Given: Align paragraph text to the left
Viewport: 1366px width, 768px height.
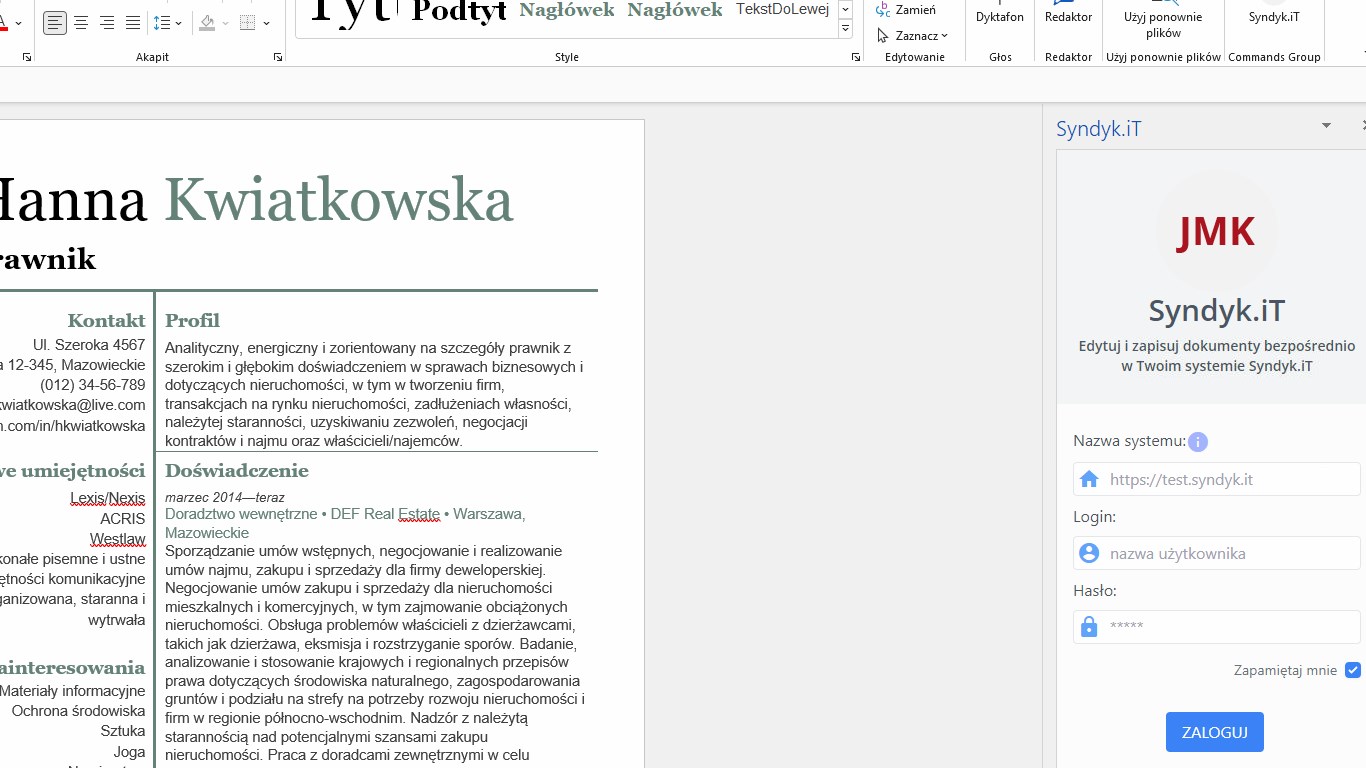Looking at the screenshot, I should (x=55, y=22).
